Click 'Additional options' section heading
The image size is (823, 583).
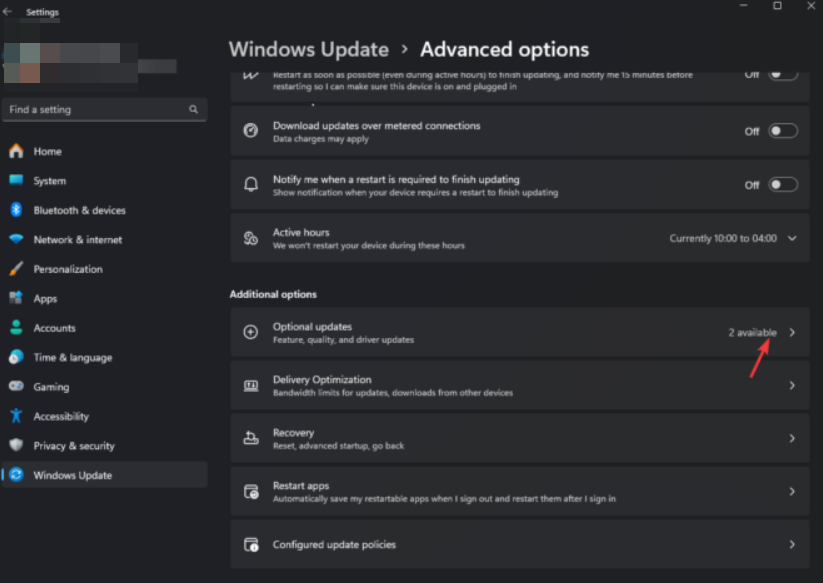[273, 294]
